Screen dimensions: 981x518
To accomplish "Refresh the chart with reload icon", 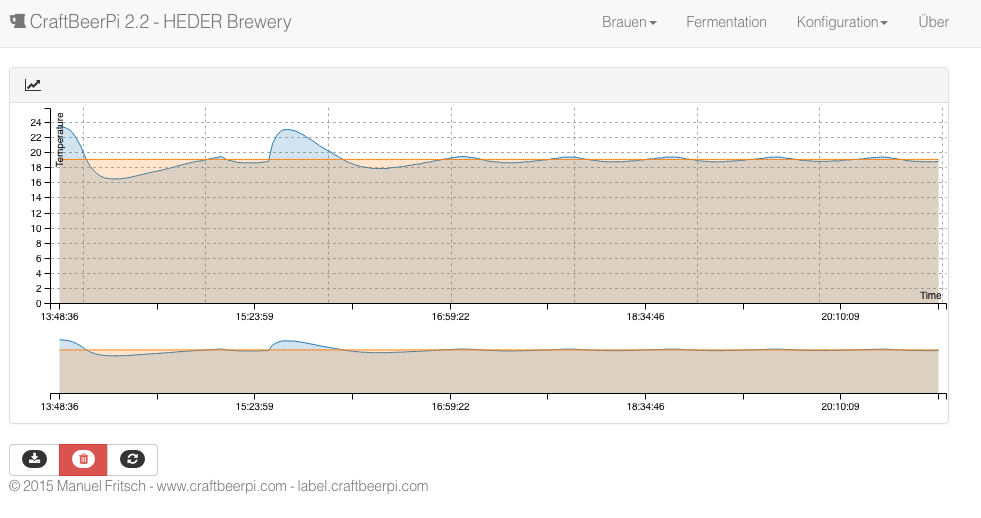I will point(132,459).
